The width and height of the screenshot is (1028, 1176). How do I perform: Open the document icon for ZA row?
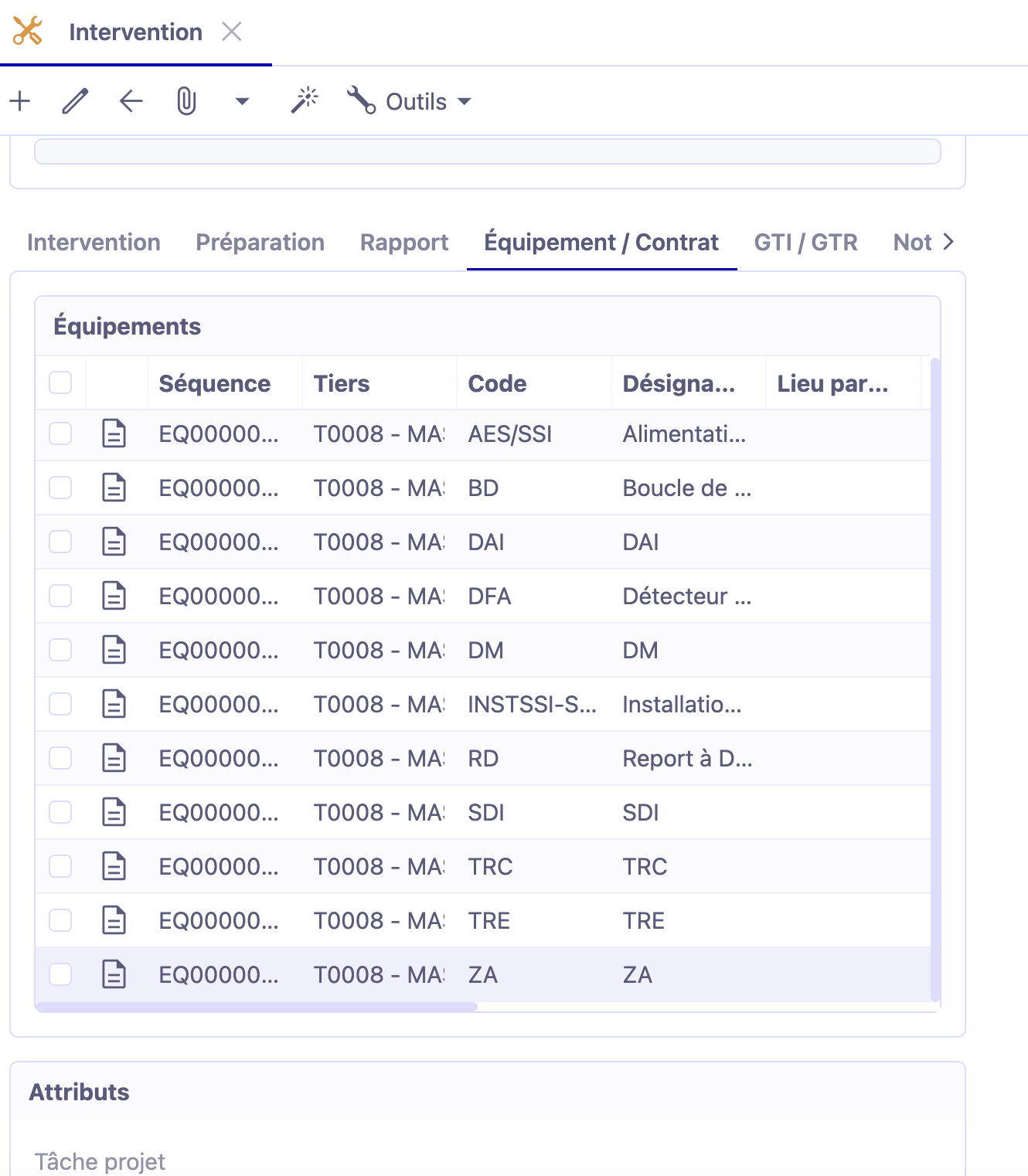pos(114,974)
